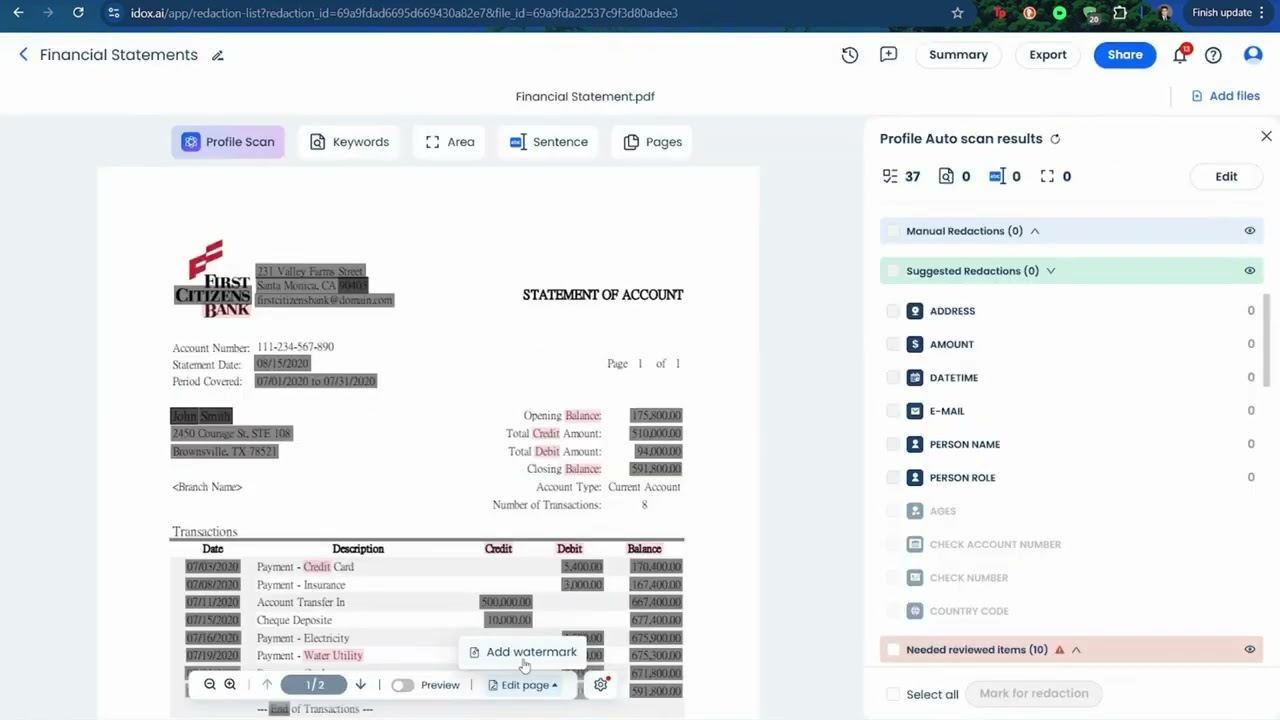Click the keyword count icon in results header
Image resolution: width=1280 pixels, height=720 pixels.
(946, 176)
